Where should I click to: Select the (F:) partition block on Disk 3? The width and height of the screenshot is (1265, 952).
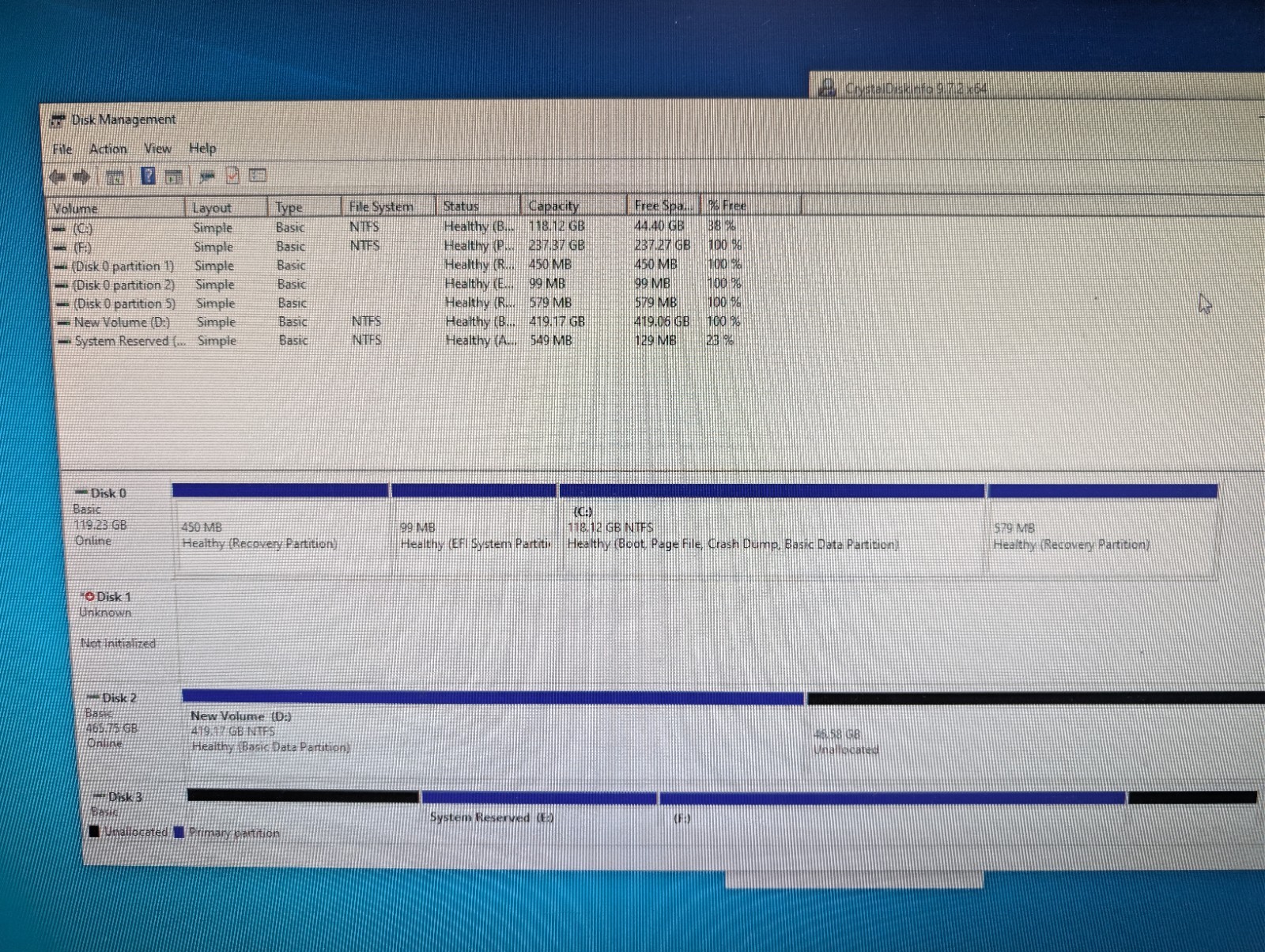(893, 810)
